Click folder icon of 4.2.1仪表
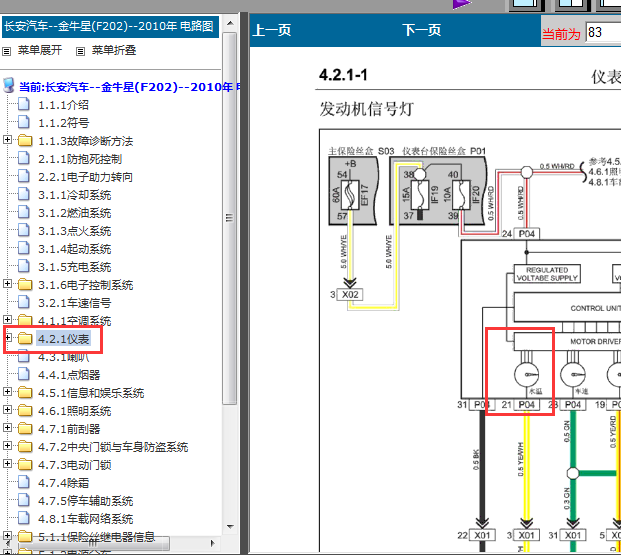Screen dimensions: 621x555 25,338
